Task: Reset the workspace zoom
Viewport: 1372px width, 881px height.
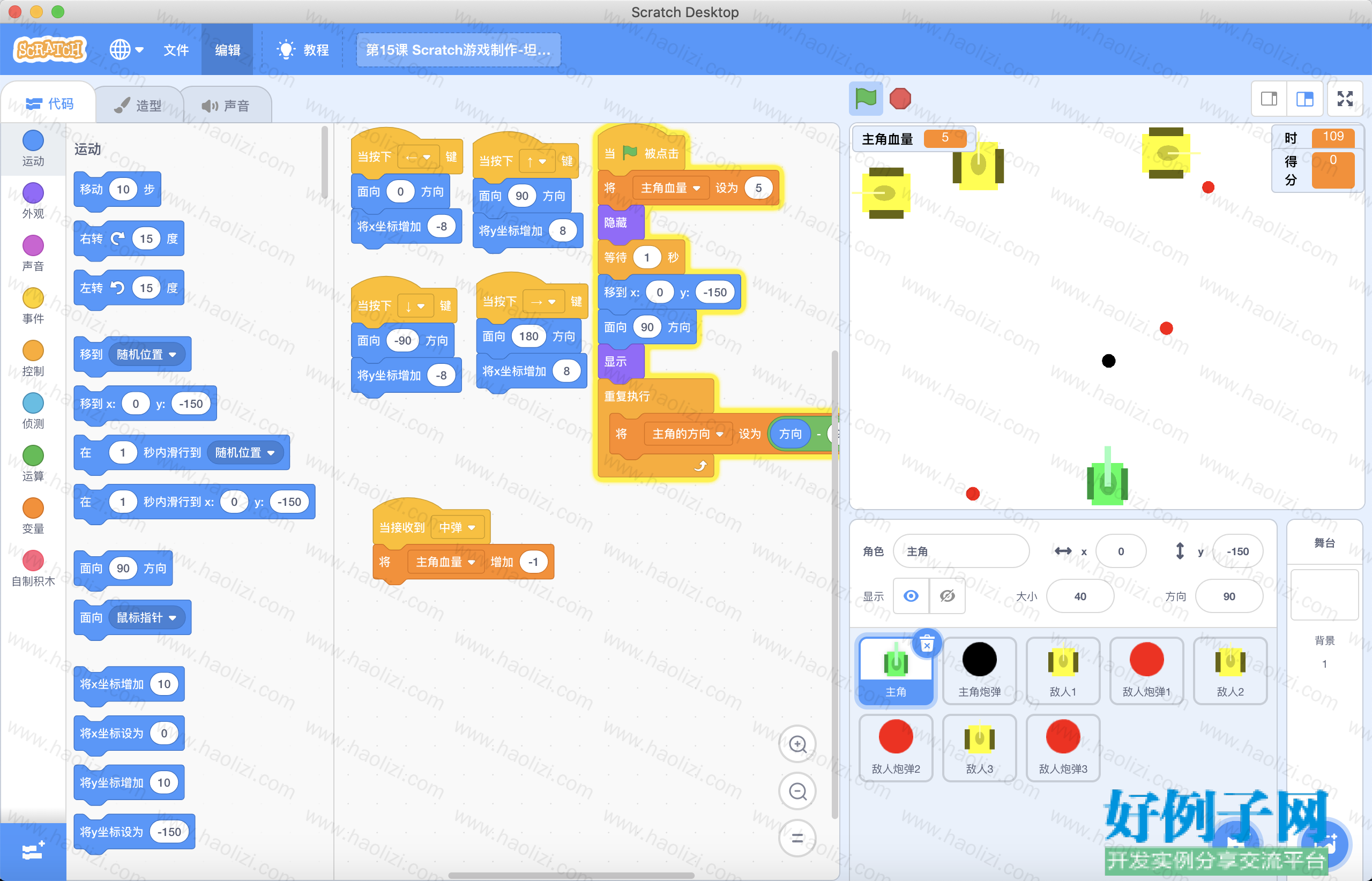Action: click(797, 839)
